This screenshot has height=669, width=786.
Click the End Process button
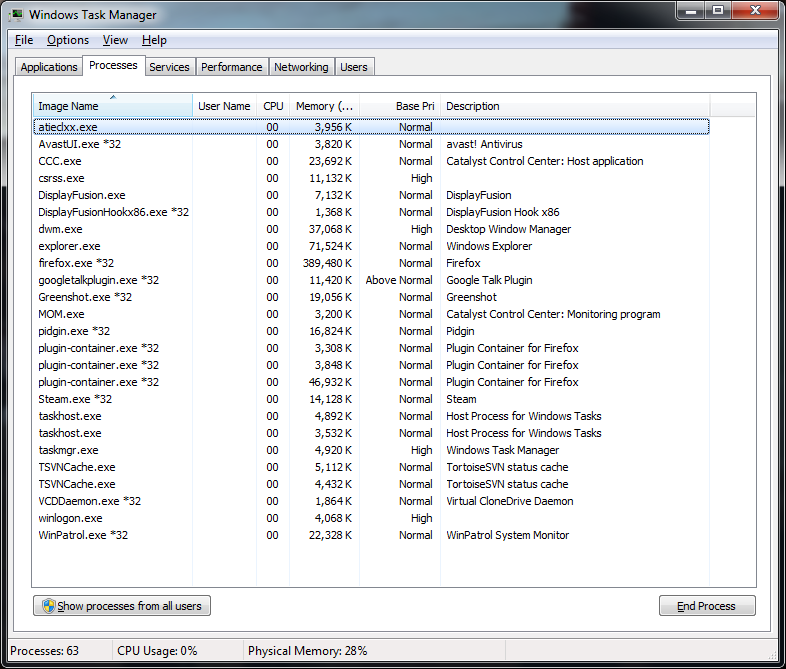pyautogui.click(x=707, y=606)
